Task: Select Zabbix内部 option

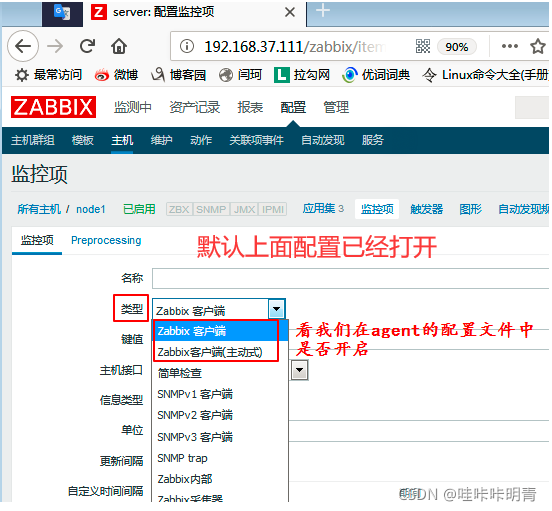Action: (x=220, y=479)
